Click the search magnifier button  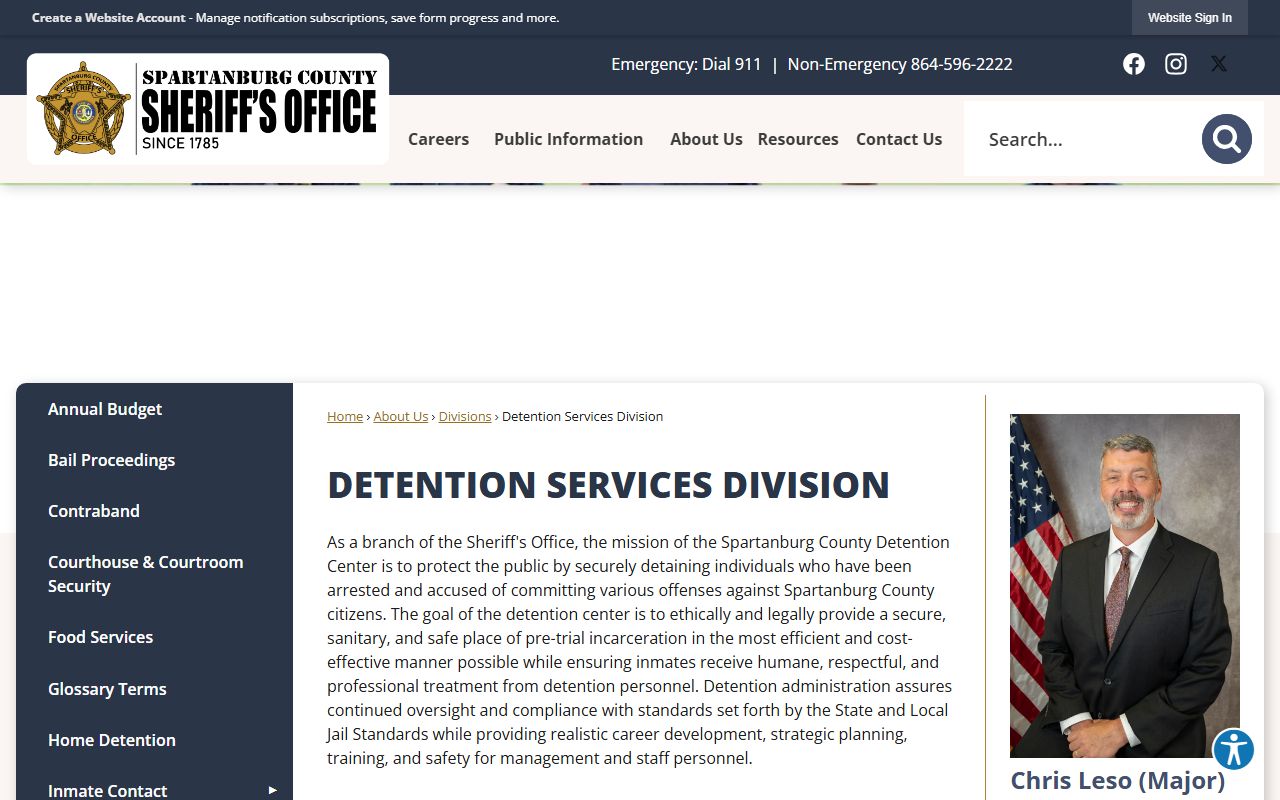1227,139
